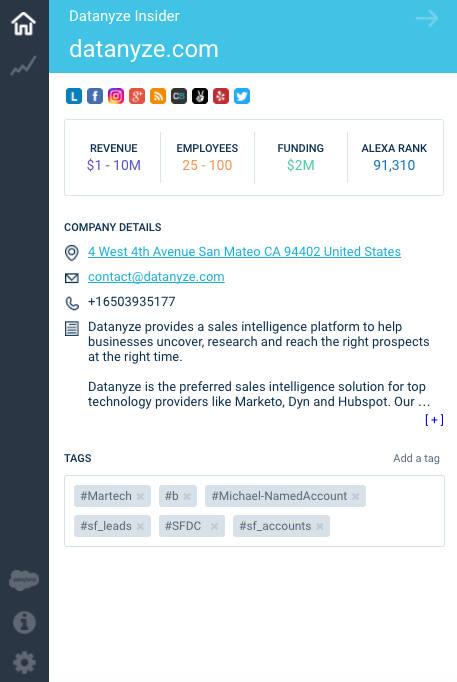The width and height of the screenshot is (457, 682).
Task: Remove the #b tag
Action: (x=187, y=496)
